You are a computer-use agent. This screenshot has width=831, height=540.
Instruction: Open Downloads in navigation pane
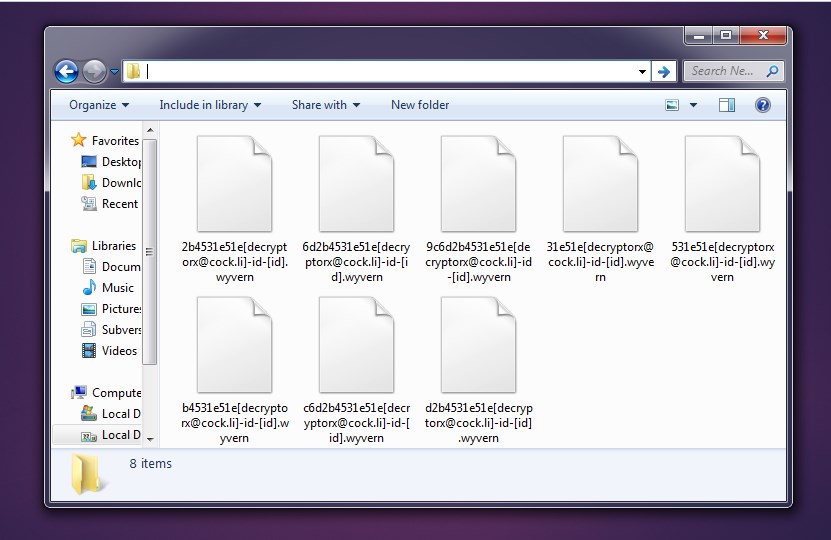[x=111, y=183]
